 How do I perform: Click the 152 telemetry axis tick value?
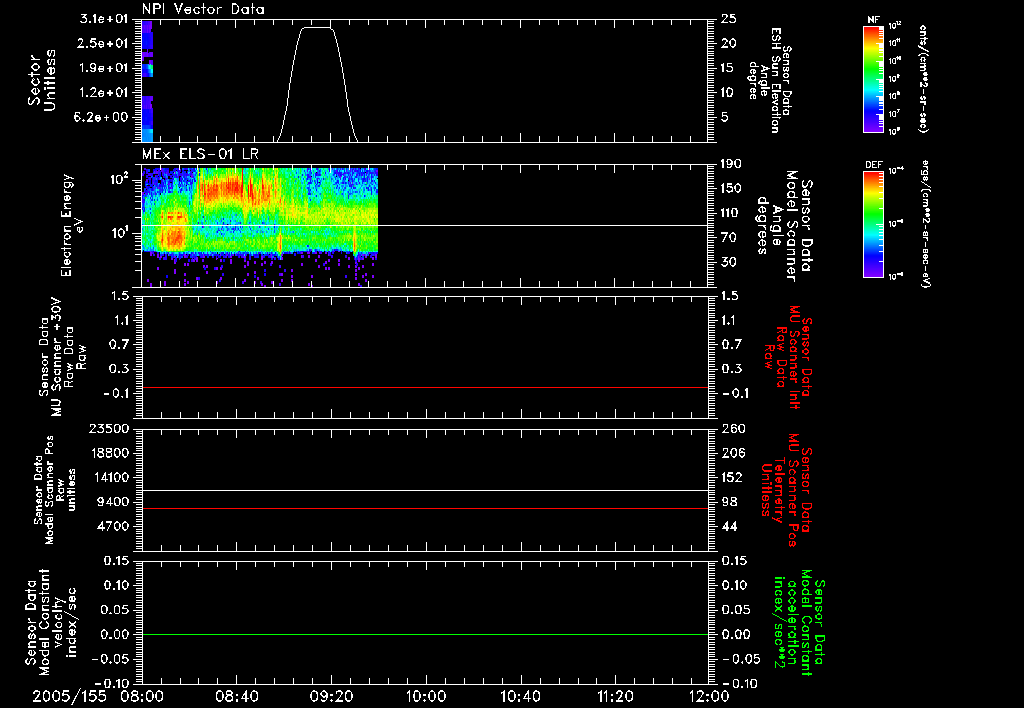(x=732, y=477)
